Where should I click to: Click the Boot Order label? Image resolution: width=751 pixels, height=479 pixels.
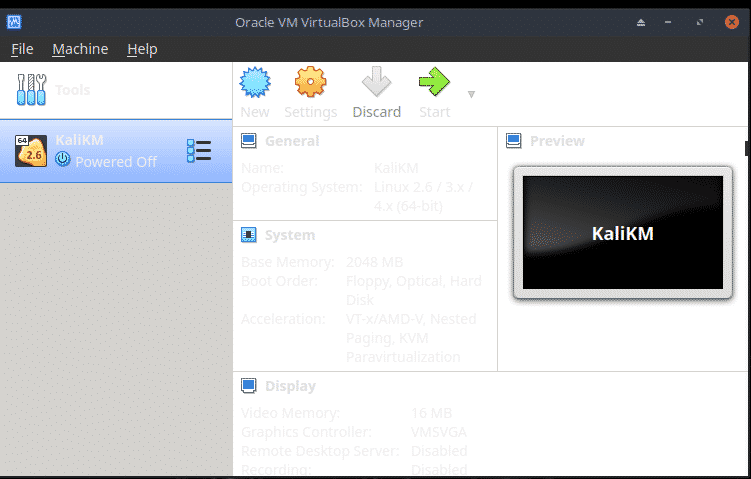(279, 281)
